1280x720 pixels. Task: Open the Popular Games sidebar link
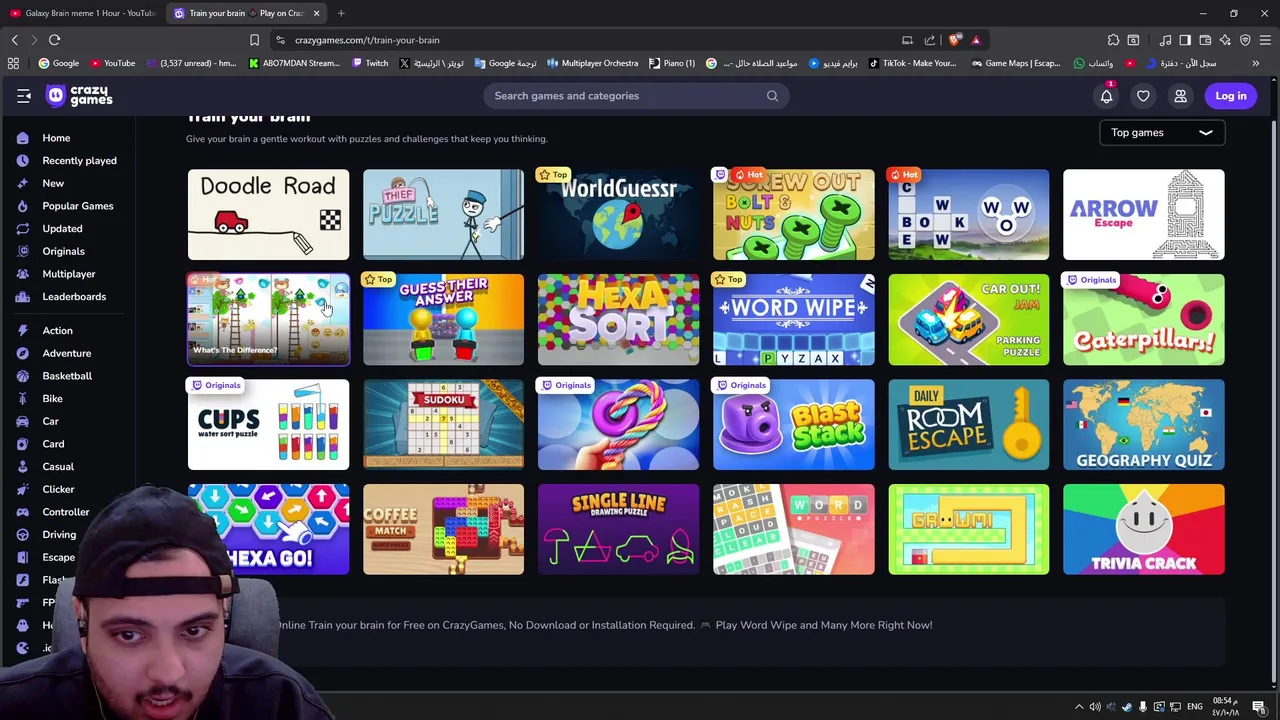click(x=78, y=206)
